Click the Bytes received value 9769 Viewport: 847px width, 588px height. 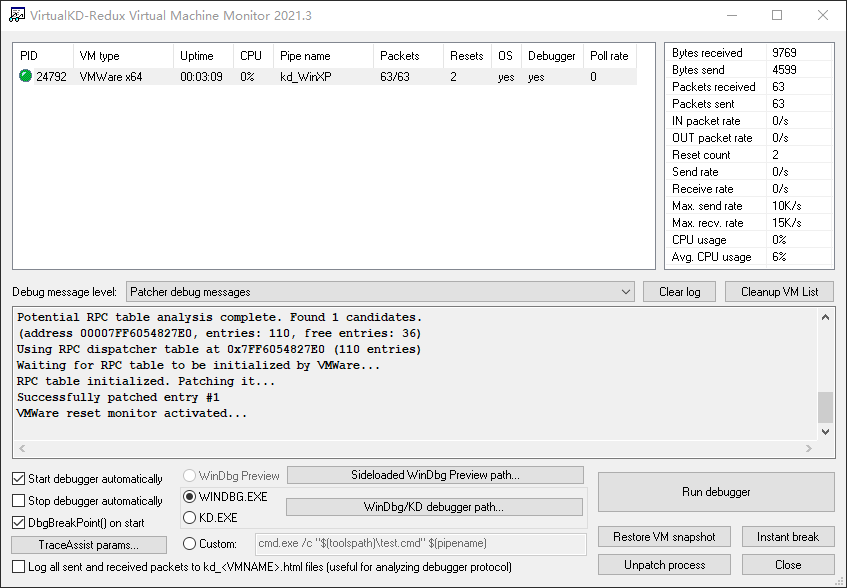784,52
